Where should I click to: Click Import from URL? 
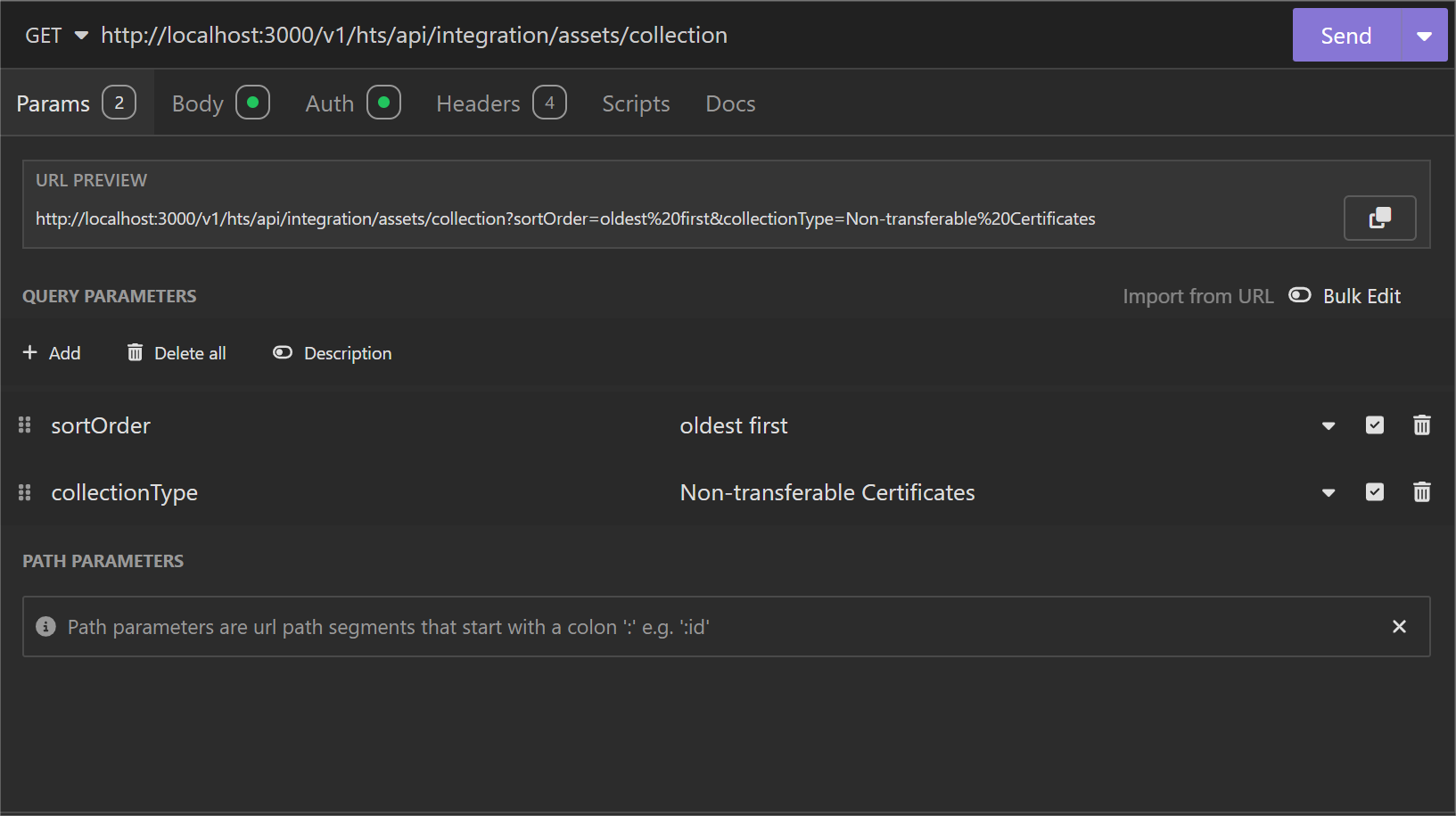pos(1197,295)
